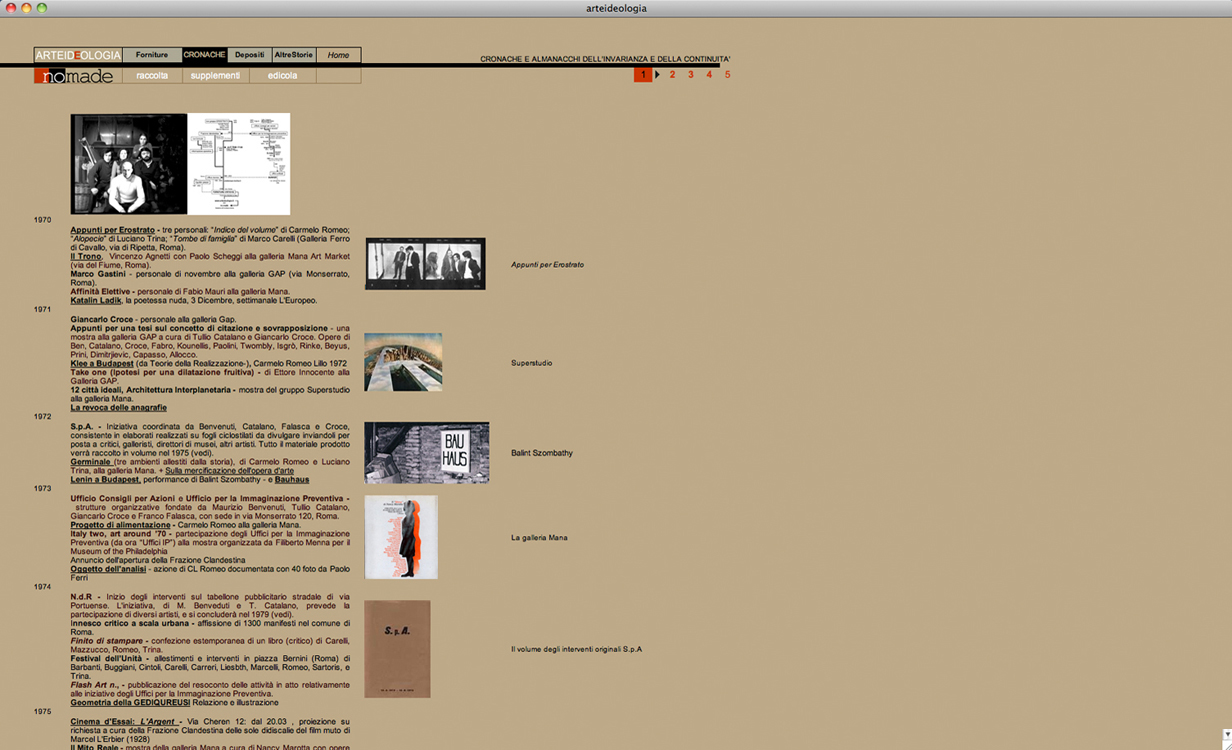Open the 'Oggetto dell'analisi' link
Image resolution: width=1232 pixels, height=750 pixels.
click(108, 569)
